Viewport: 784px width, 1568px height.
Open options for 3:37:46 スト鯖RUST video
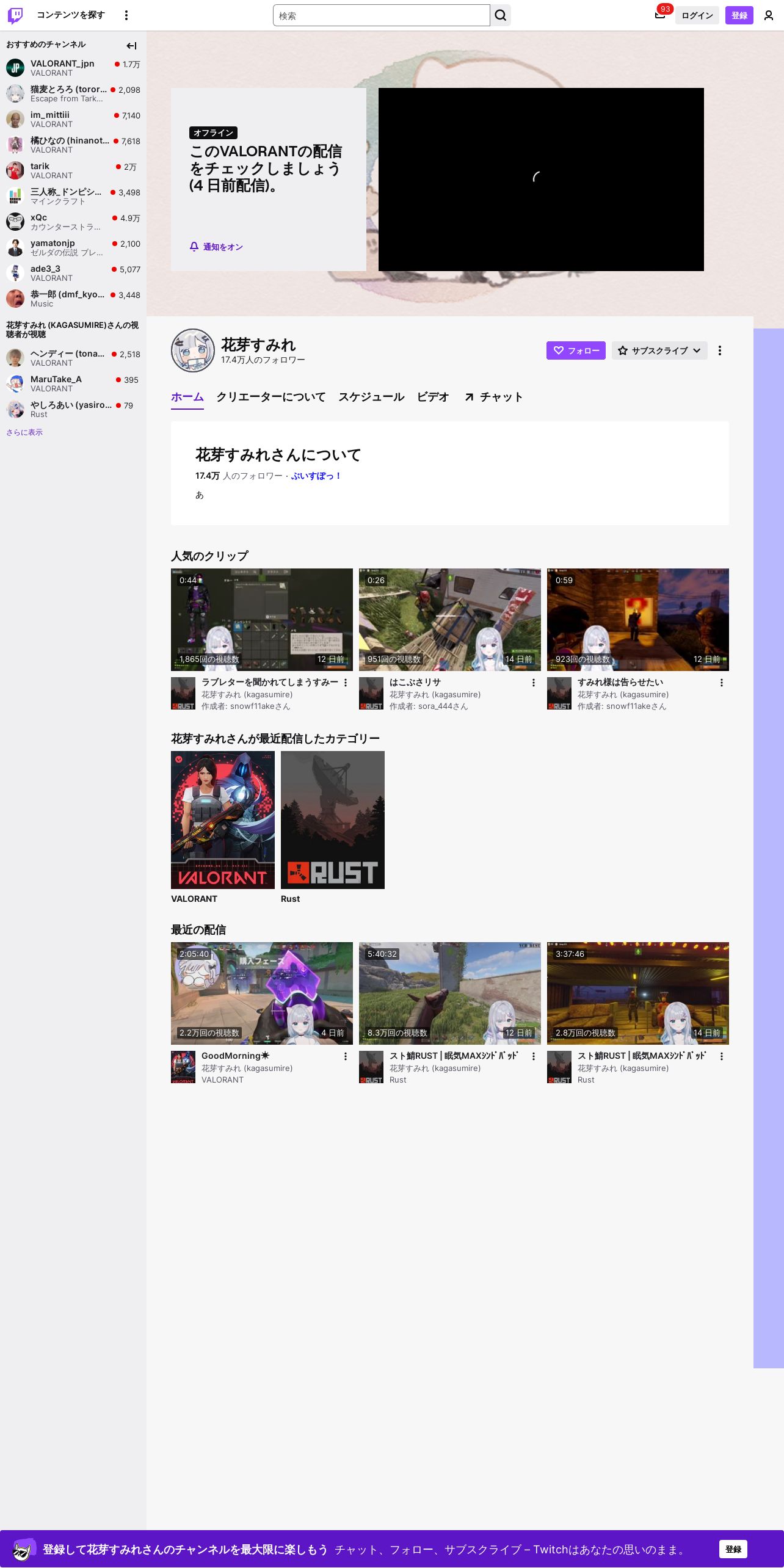click(722, 1056)
